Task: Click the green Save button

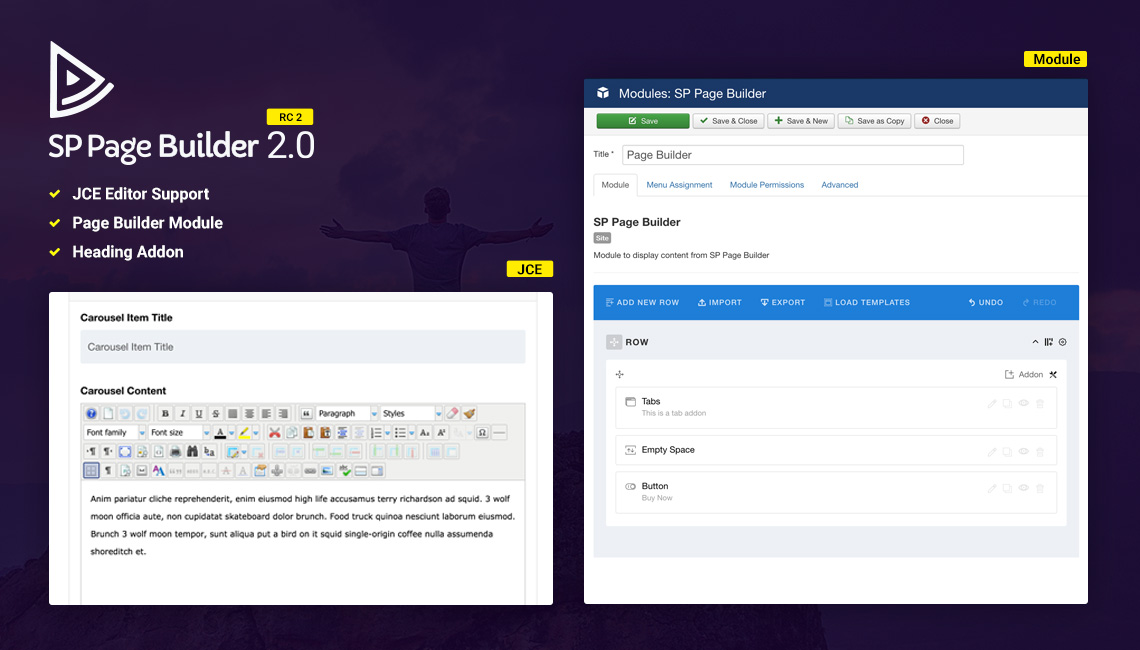Action: click(643, 121)
